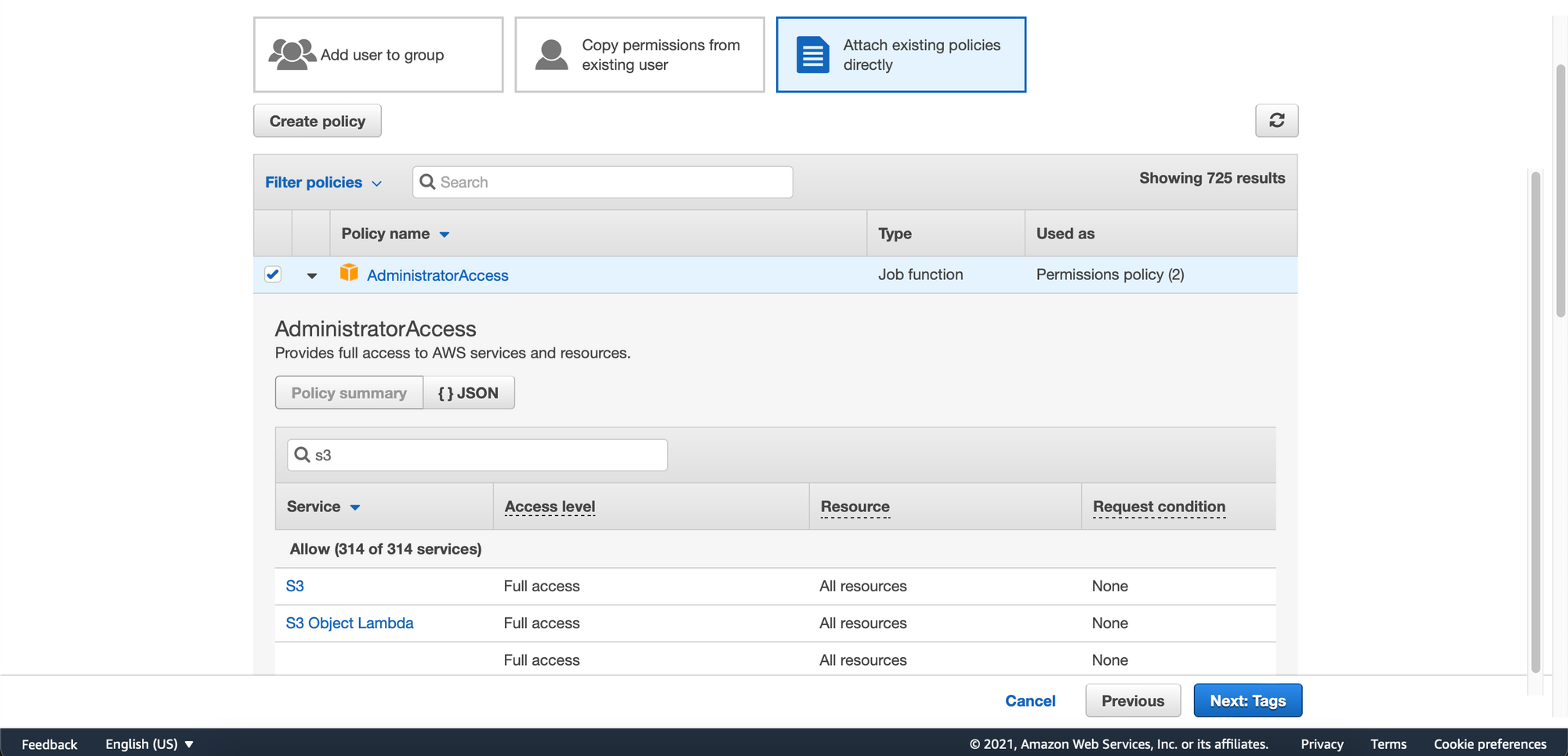Click the Cancel link
The width and height of the screenshot is (1568, 756).
(x=1030, y=700)
